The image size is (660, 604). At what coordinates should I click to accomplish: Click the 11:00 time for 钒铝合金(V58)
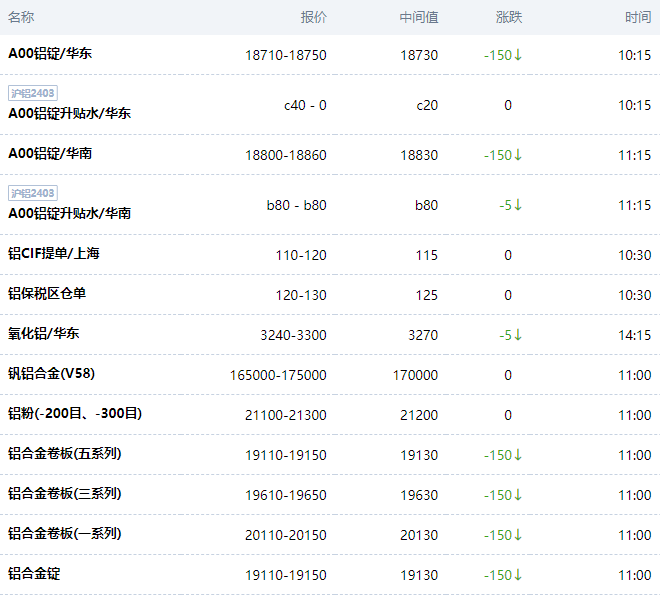click(635, 375)
